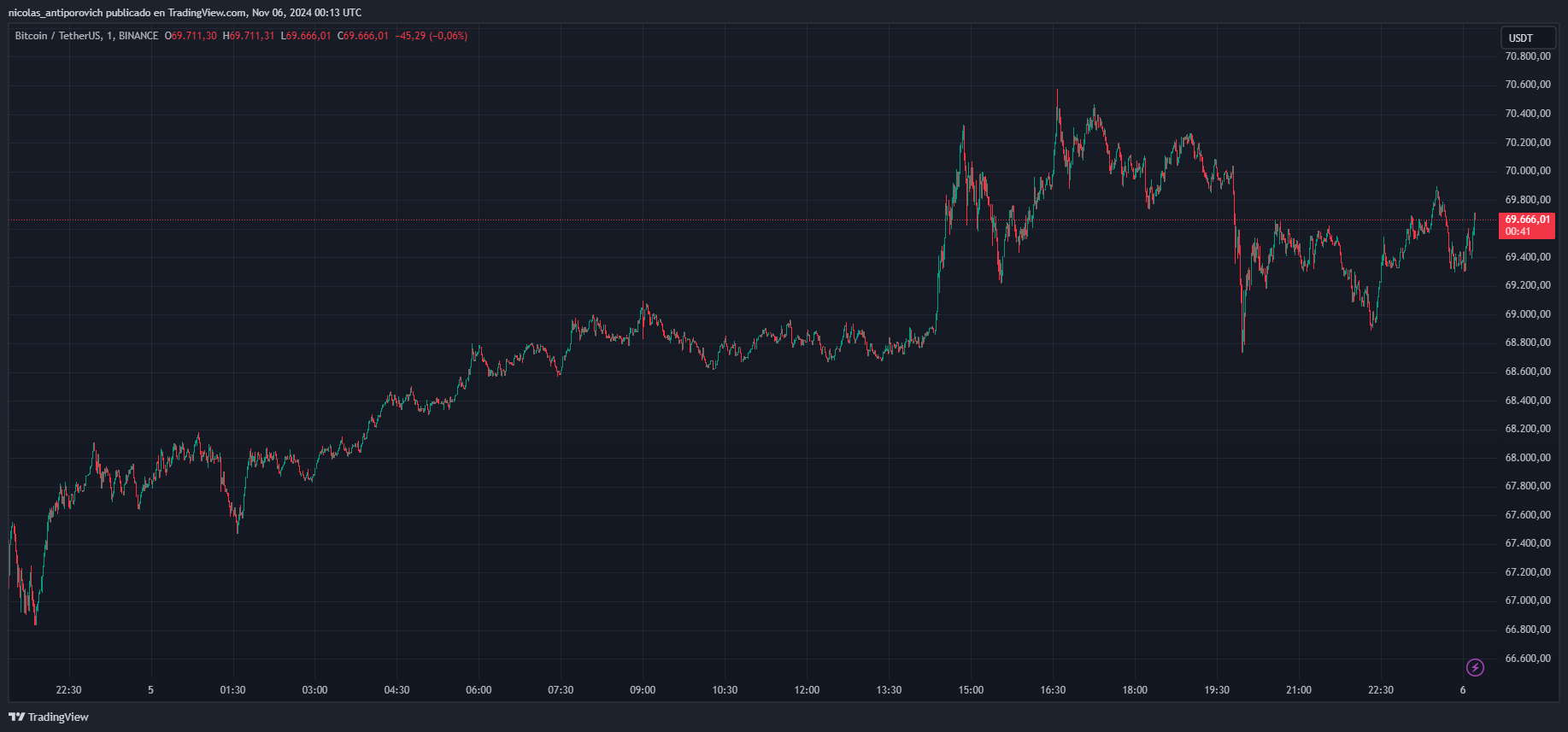Click the 70.600,00 price scale label

pyautogui.click(x=1527, y=85)
